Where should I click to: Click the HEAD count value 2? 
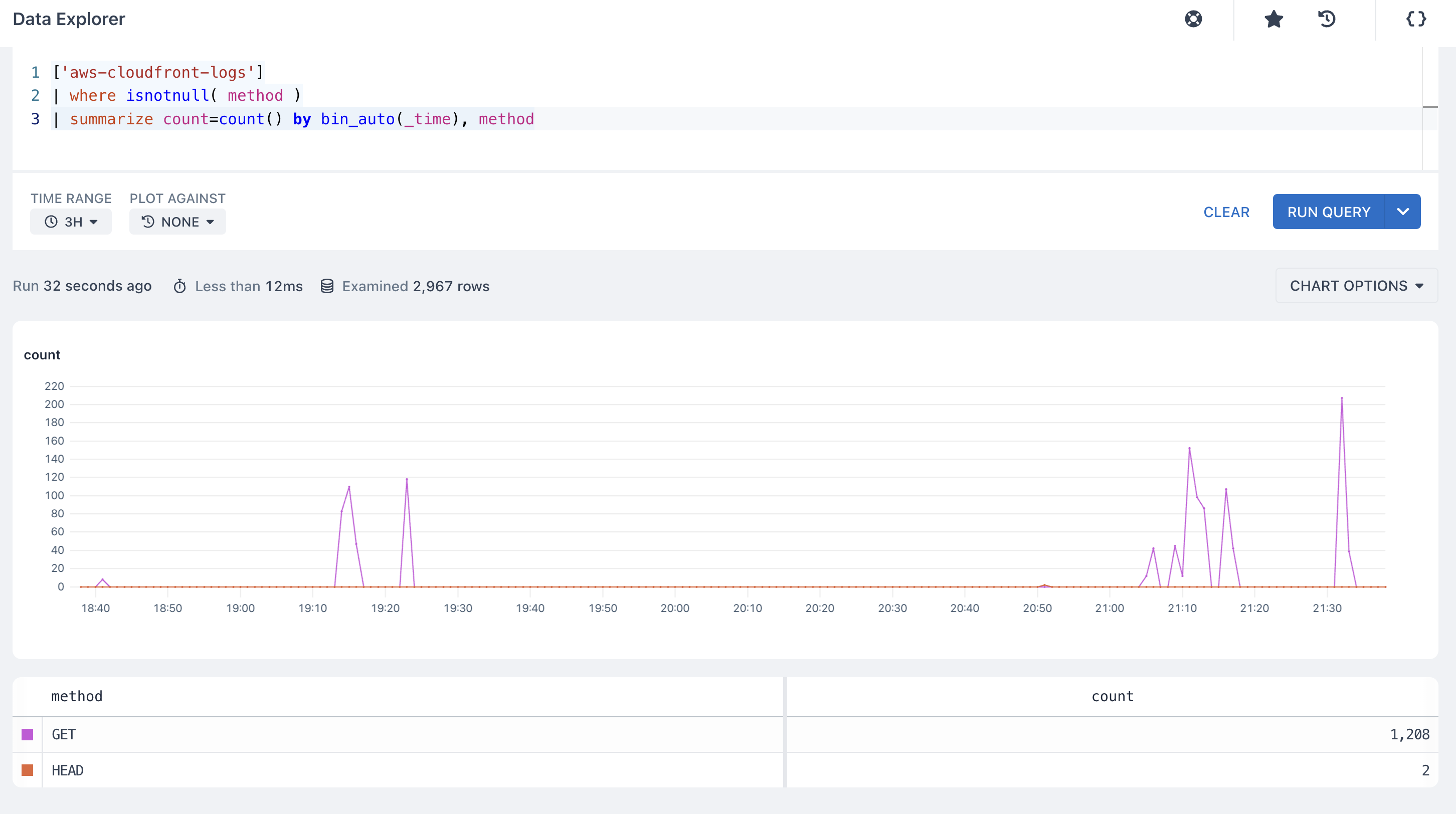tap(1425, 770)
